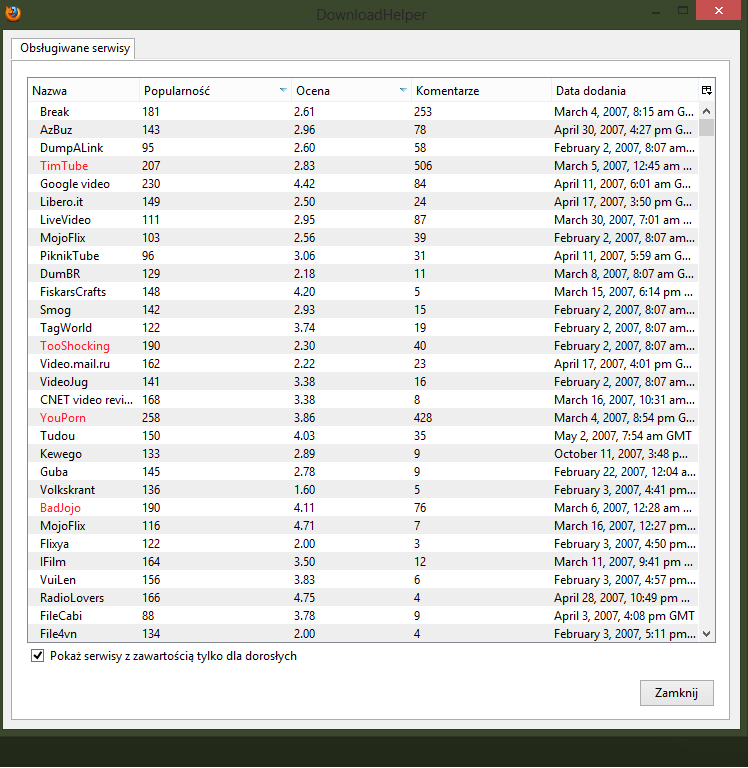Click Volkskrant's rating 1.60

pyautogui.click(x=305, y=490)
